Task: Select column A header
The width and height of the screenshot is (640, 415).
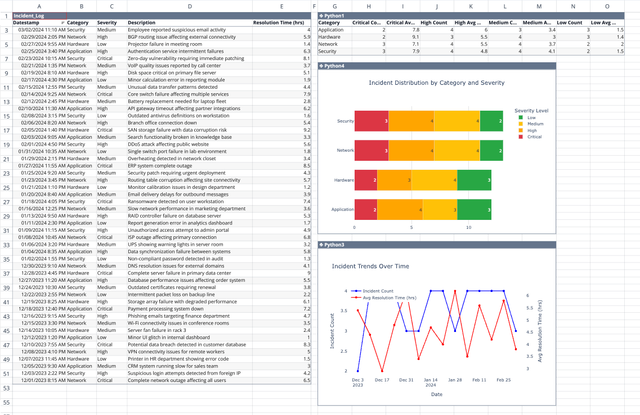Action: click(39, 6)
